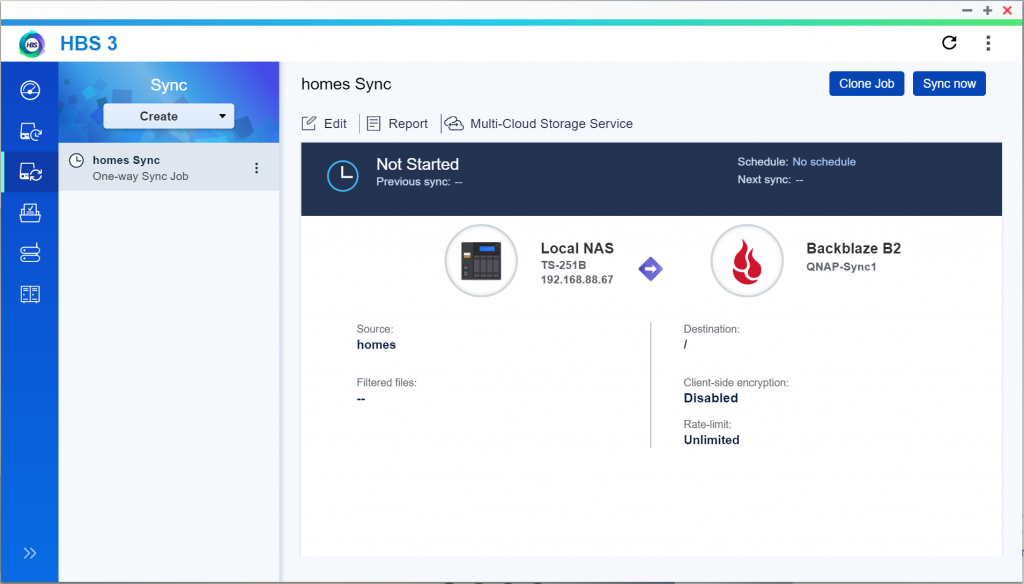The image size is (1024, 584).
Task: Open the top-right more options menu
Action: click(988, 43)
